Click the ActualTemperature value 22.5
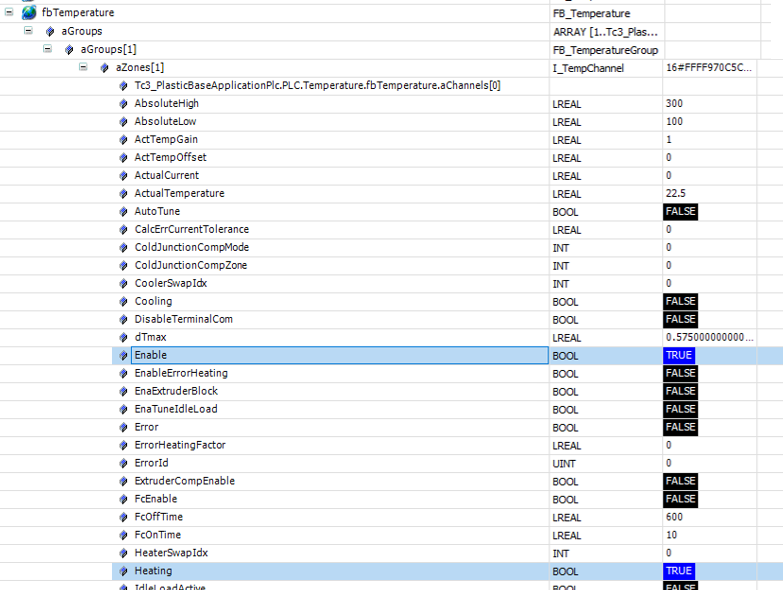The image size is (783, 590). tap(676, 193)
